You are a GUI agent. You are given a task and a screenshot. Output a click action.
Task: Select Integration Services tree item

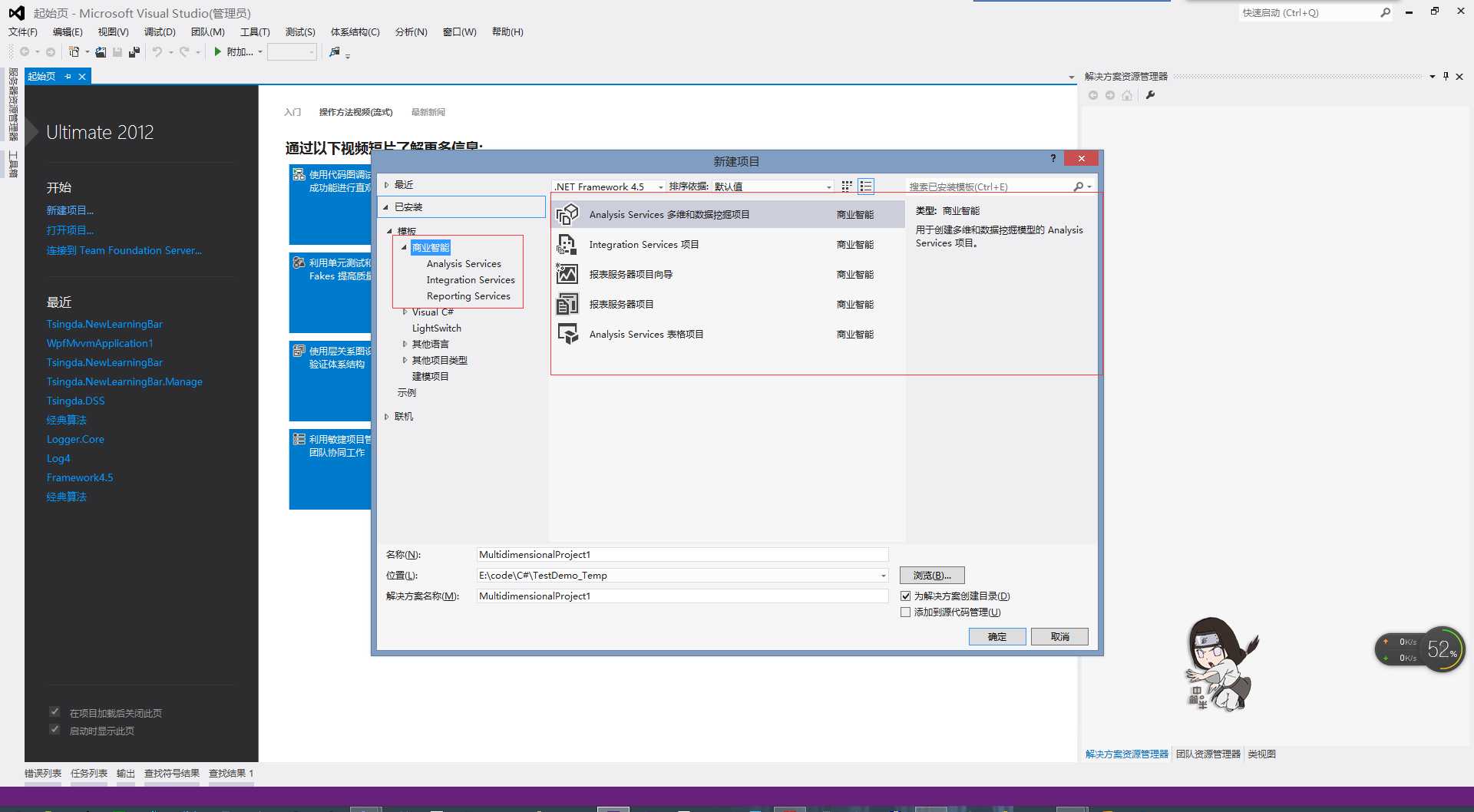[471, 280]
